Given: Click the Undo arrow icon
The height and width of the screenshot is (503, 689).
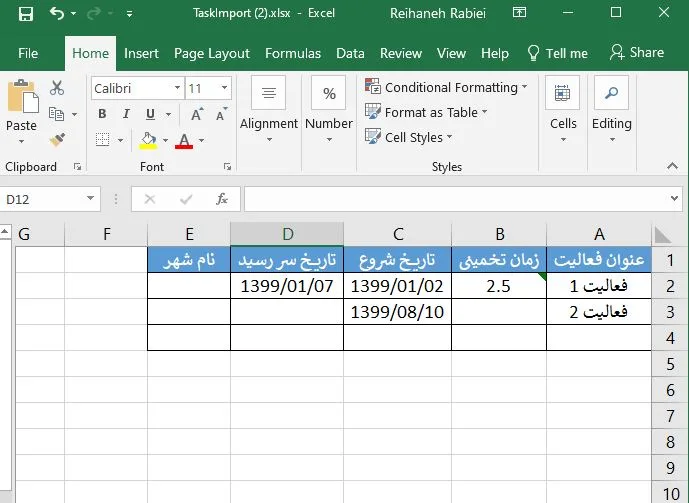Looking at the screenshot, I should (x=56, y=14).
